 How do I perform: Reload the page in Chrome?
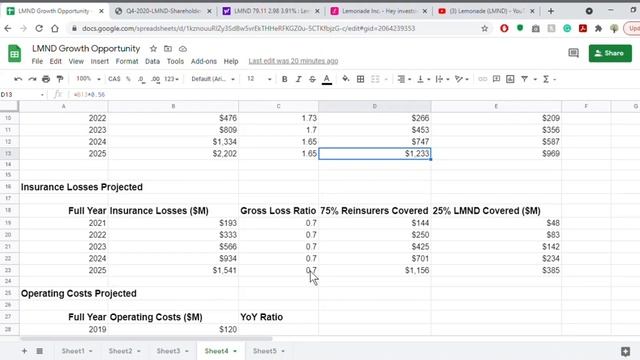[x=39, y=29]
